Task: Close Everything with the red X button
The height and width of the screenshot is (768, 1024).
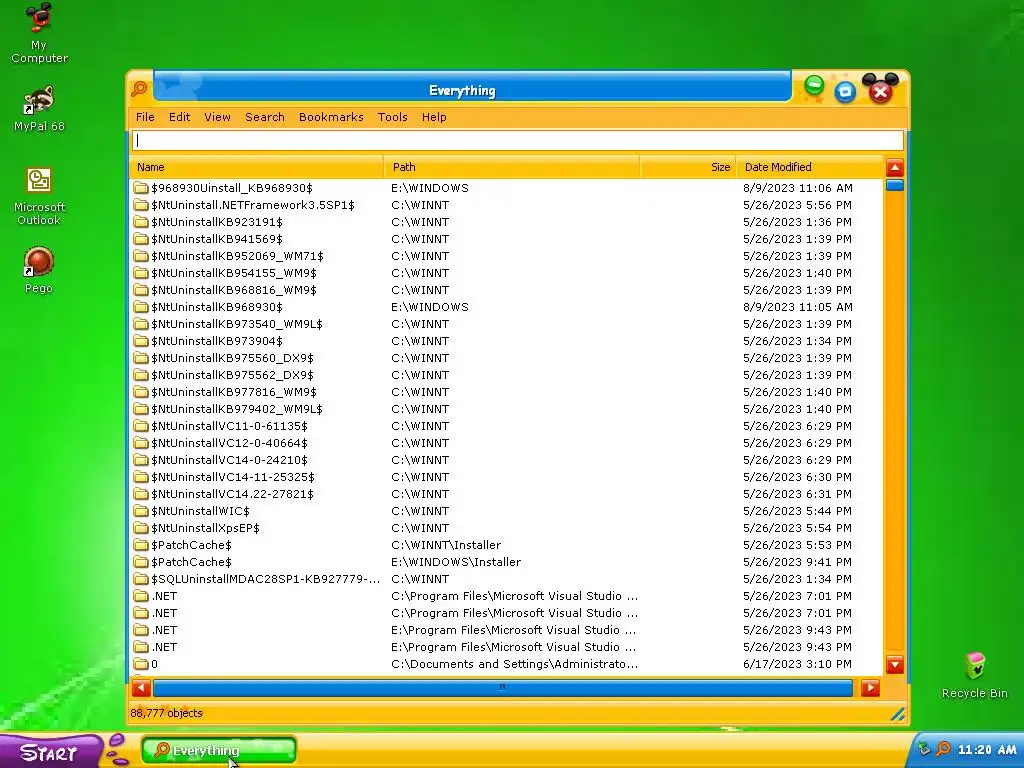Action: tap(880, 92)
